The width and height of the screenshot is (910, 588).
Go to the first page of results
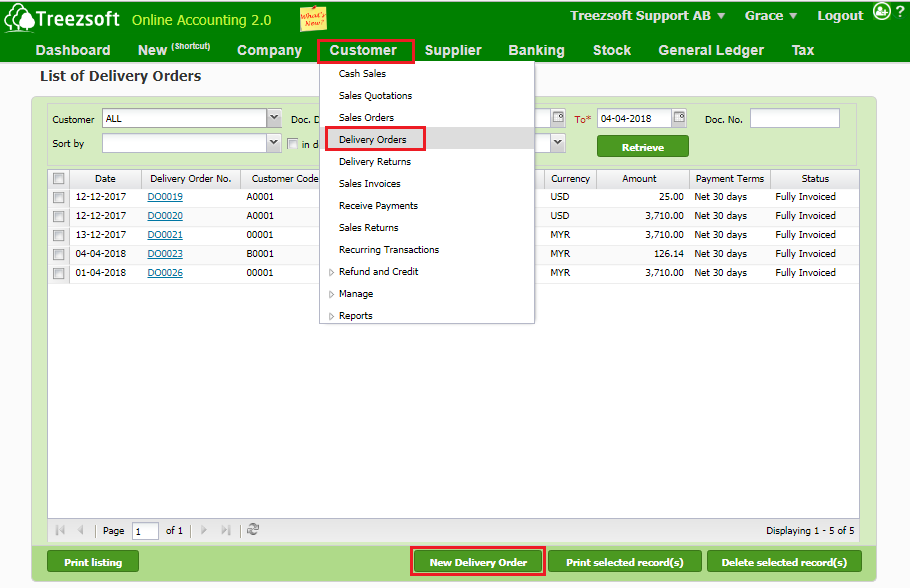(60, 530)
